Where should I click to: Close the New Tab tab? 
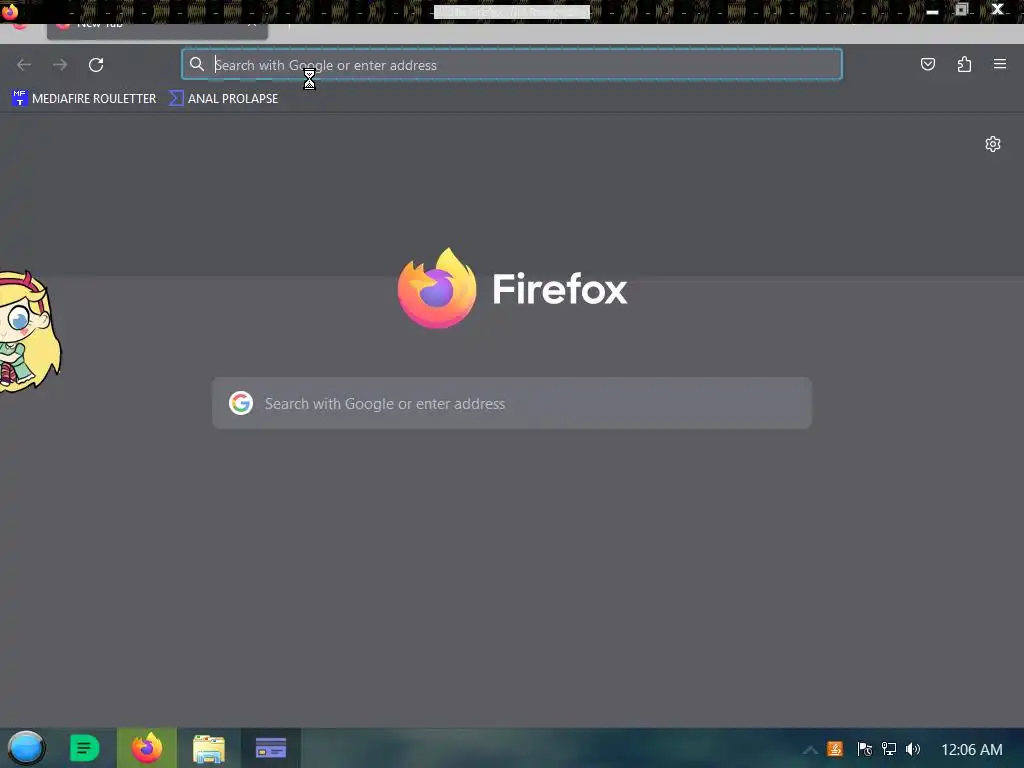252,25
